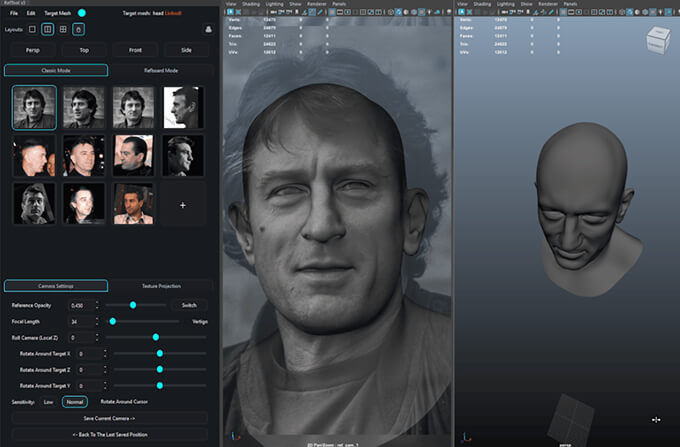Set Sensitivity to Normal
680x447 pixels.
pyautogui.click(x=75, y=401)
